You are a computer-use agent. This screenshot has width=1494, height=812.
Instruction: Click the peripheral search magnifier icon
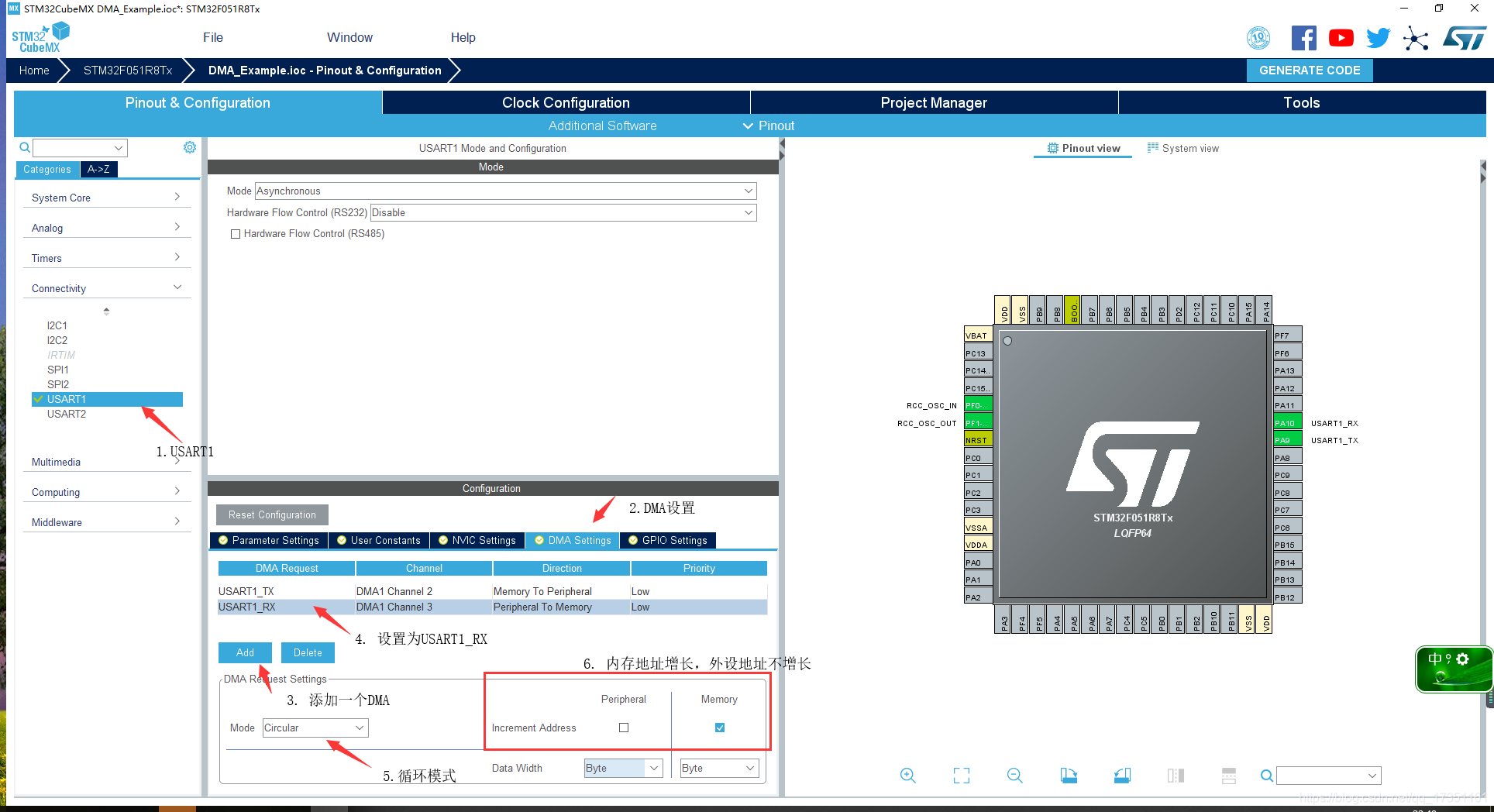coord(25,147)
